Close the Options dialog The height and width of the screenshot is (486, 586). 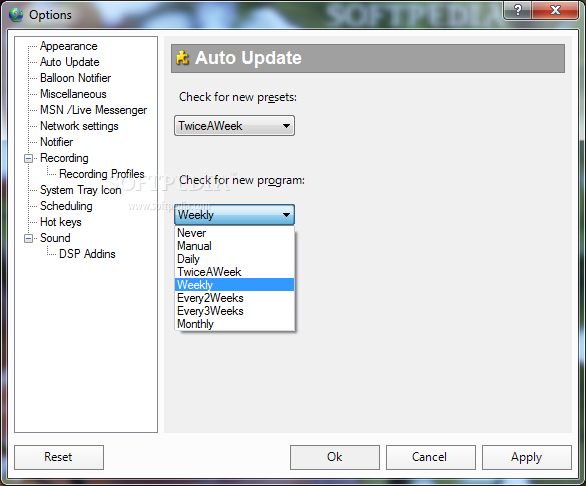(x=555, y=10)
